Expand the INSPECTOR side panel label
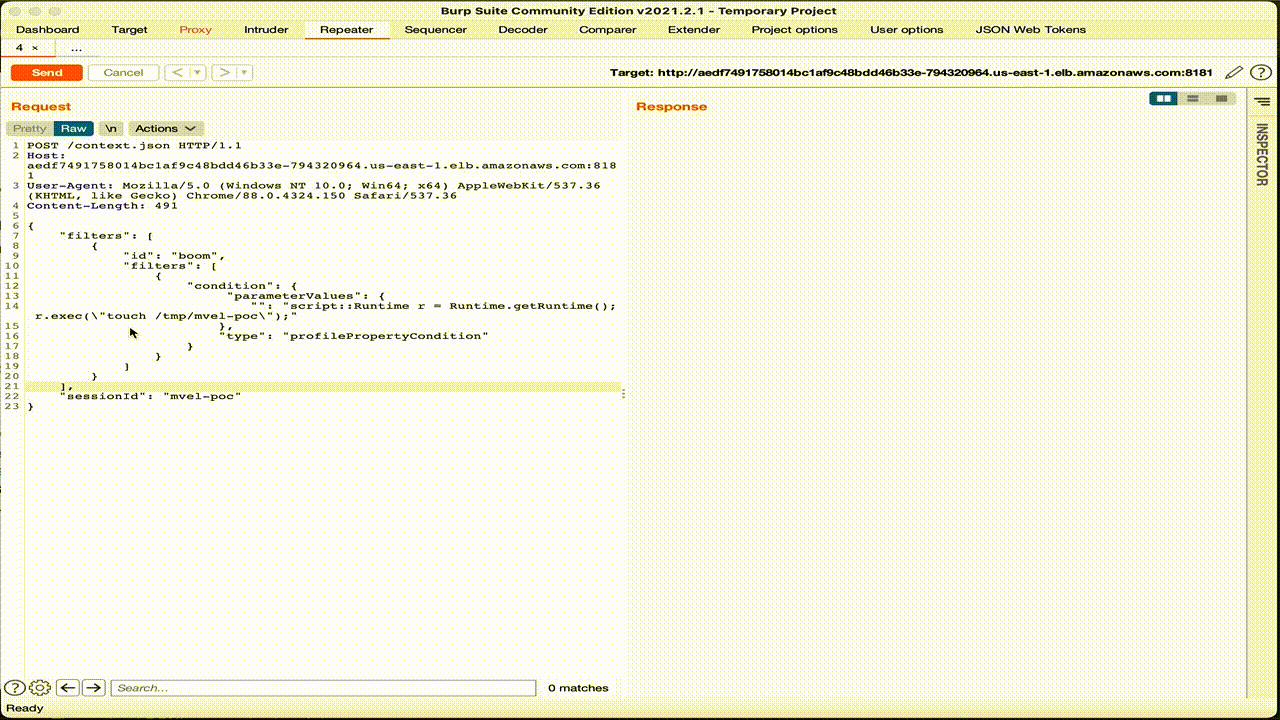The image size is (1280, 720). 1262,154
